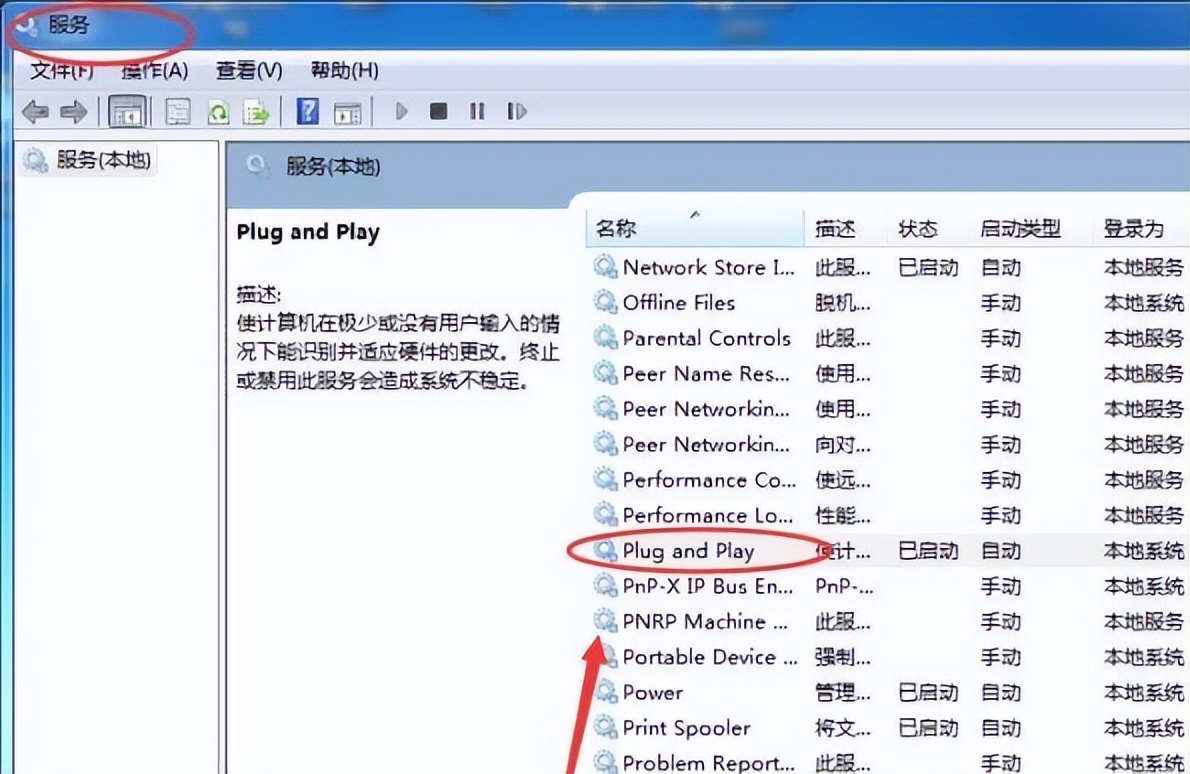Open the 查看(V) menu
1190x774 pixels.
tap(249, 71)
